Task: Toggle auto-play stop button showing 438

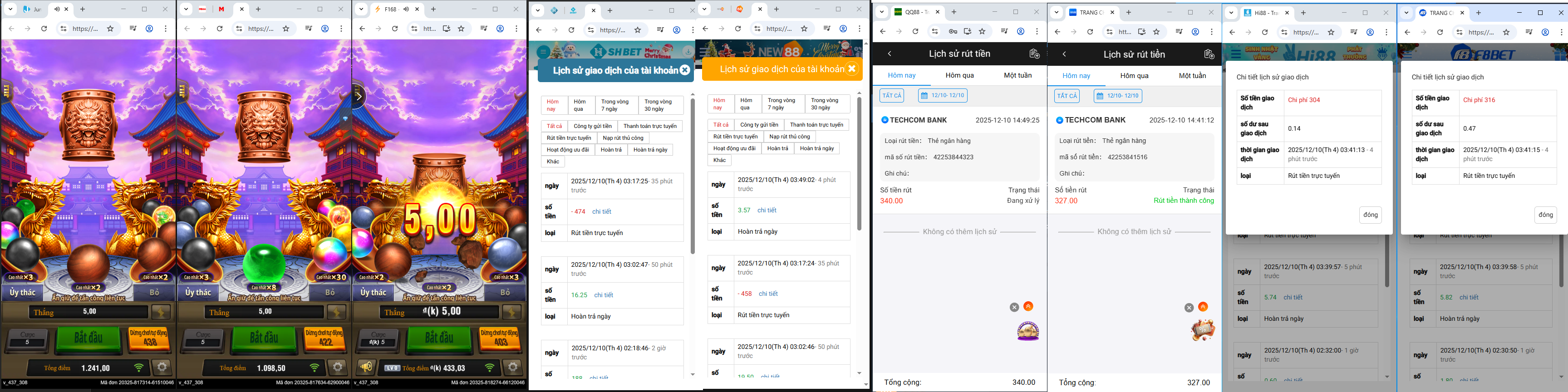Action: pyautogui.click(x=149, y=338)
